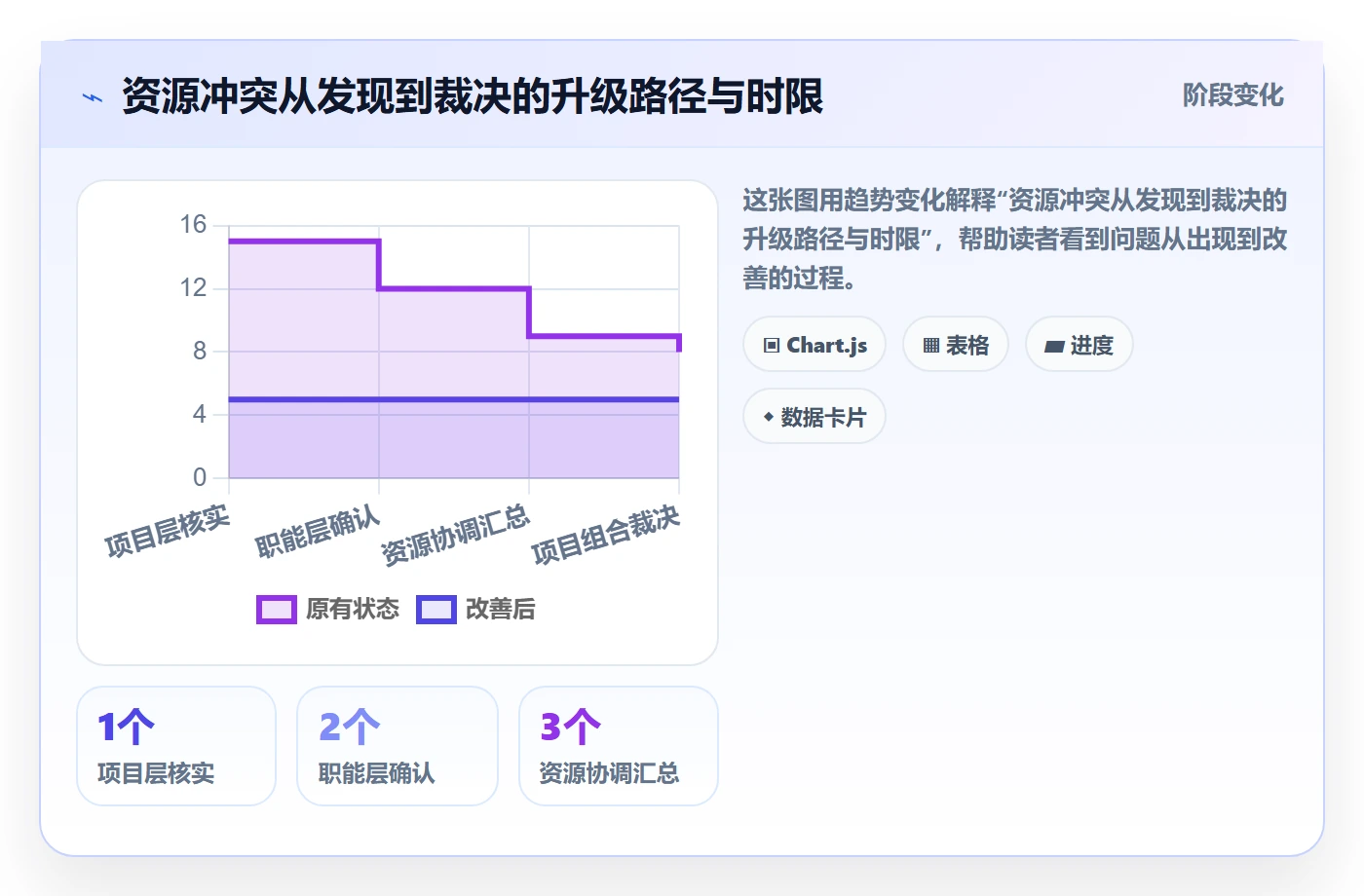This screenshot has width=1364, height=896.
Task: Click the 原有状态 legend label
Action: pos(353,610)
